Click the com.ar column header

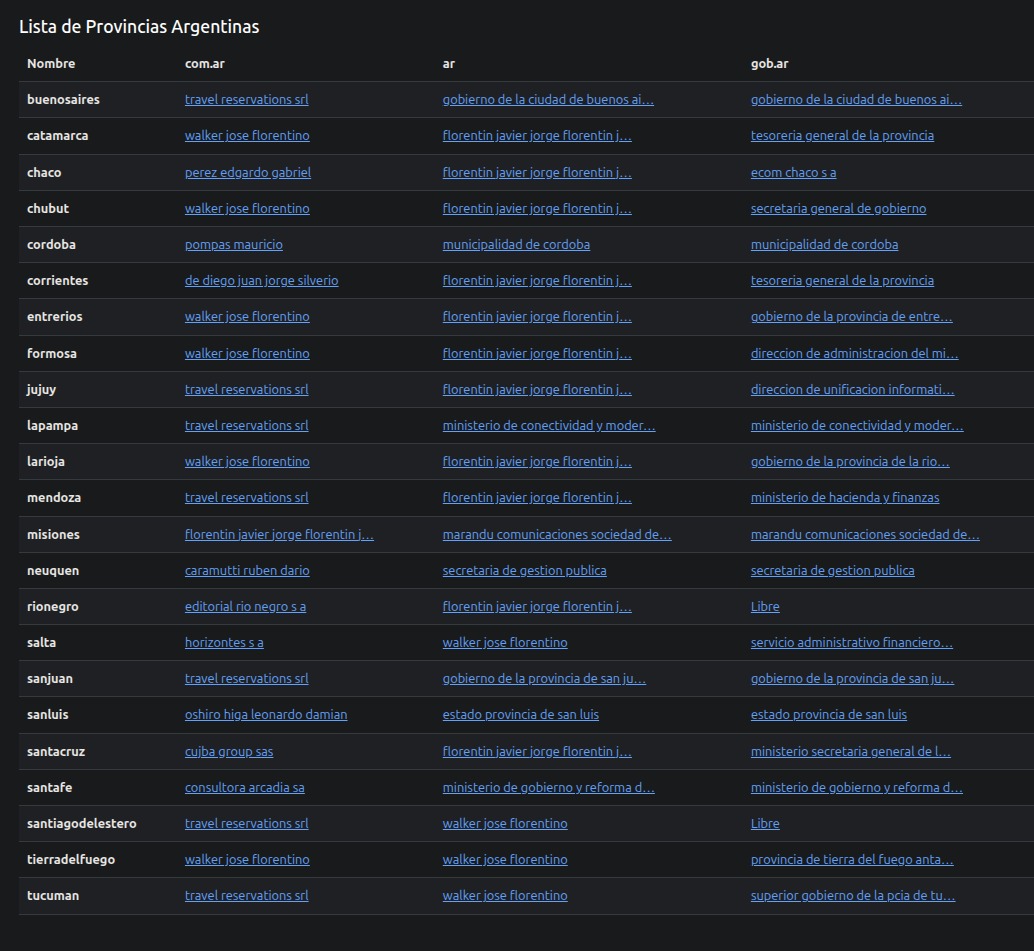click(x=204, y=64)
